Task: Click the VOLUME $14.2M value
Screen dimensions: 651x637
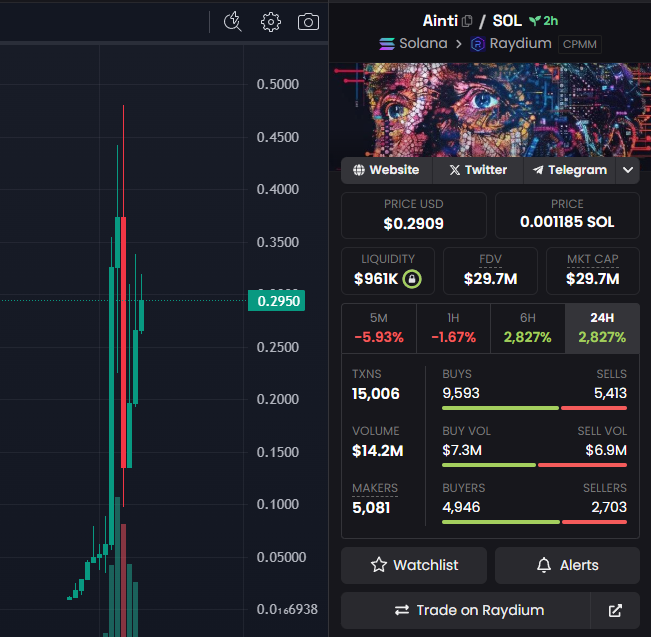Action: 377,451
